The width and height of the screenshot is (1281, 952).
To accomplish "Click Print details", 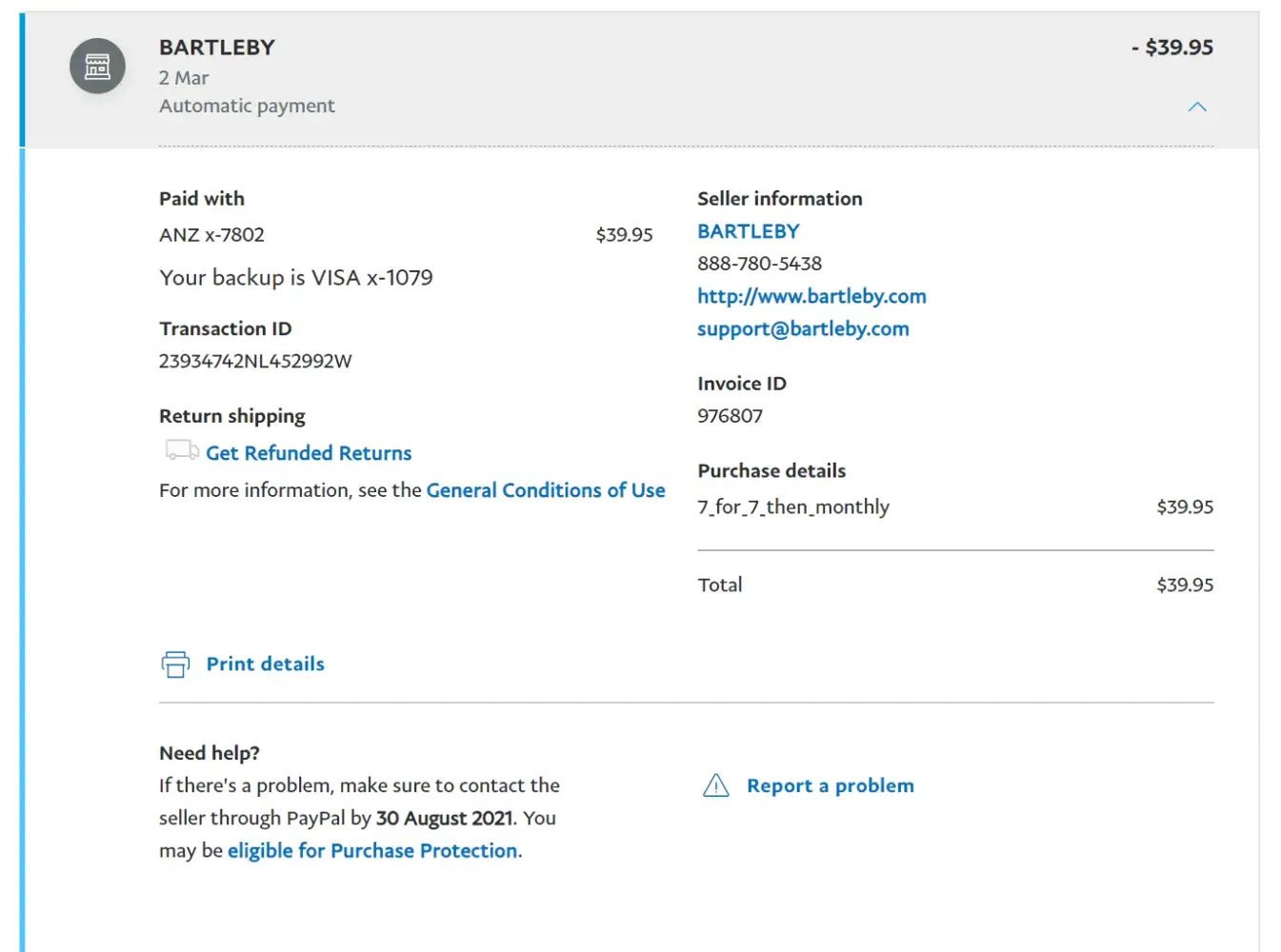I will coord(265,664).
